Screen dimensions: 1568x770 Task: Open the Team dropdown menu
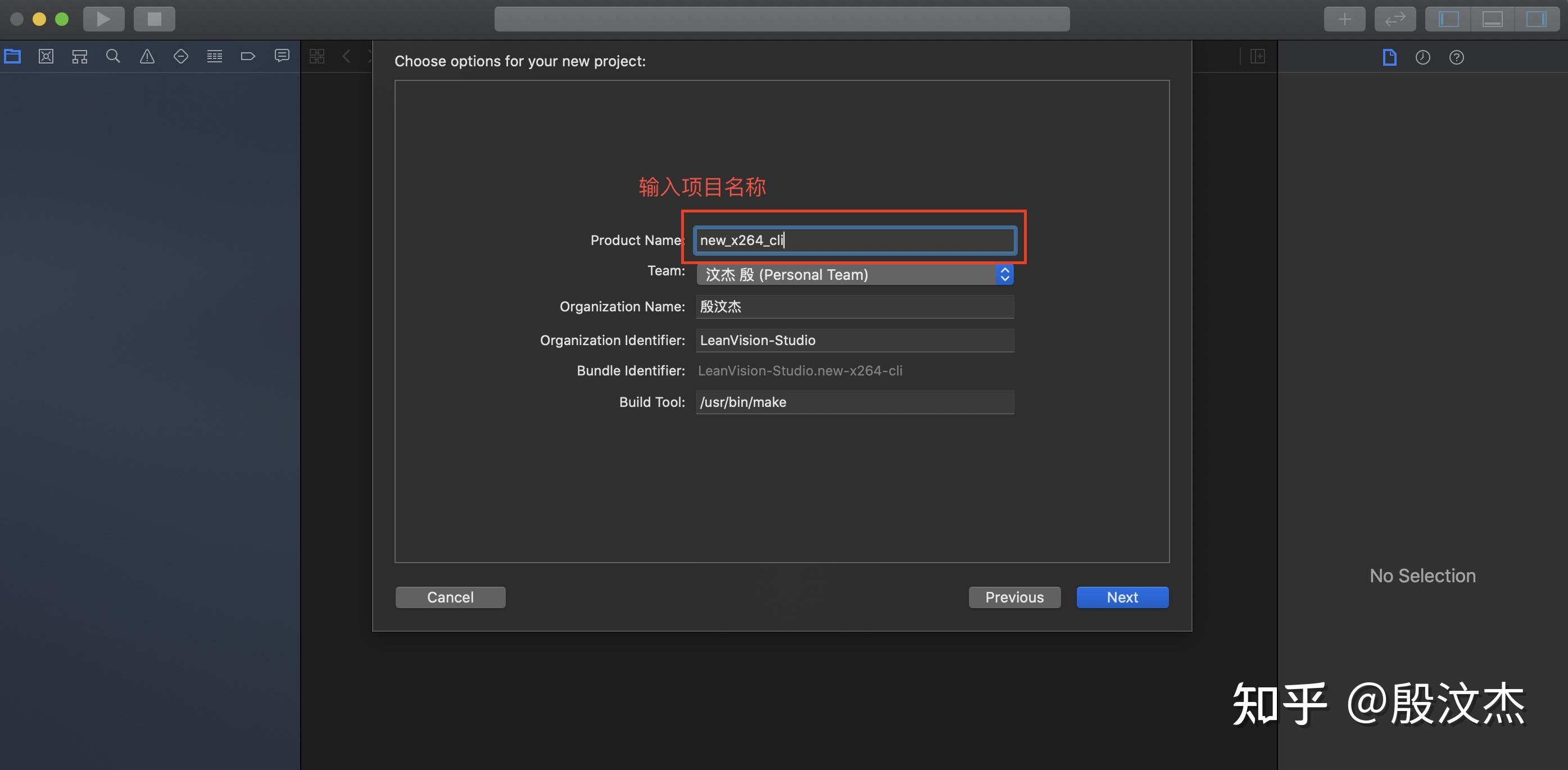pos(855,274)
